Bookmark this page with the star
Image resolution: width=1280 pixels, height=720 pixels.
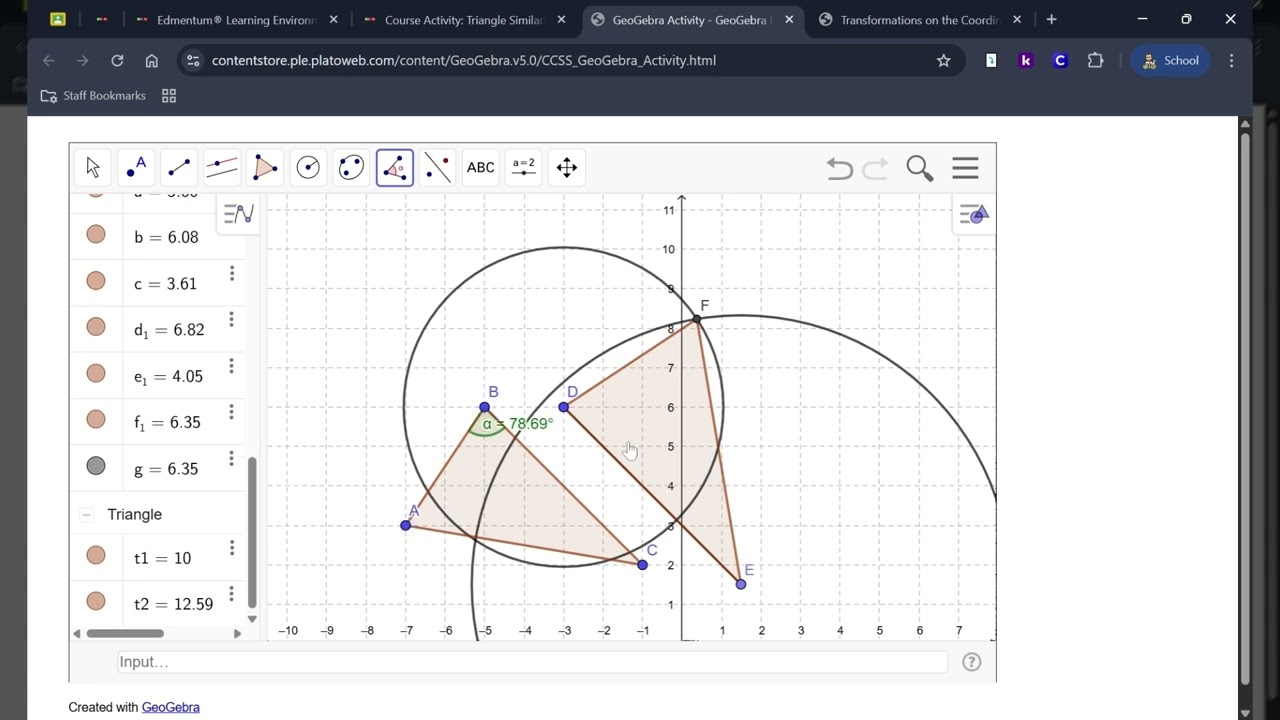tap(943, 61)
